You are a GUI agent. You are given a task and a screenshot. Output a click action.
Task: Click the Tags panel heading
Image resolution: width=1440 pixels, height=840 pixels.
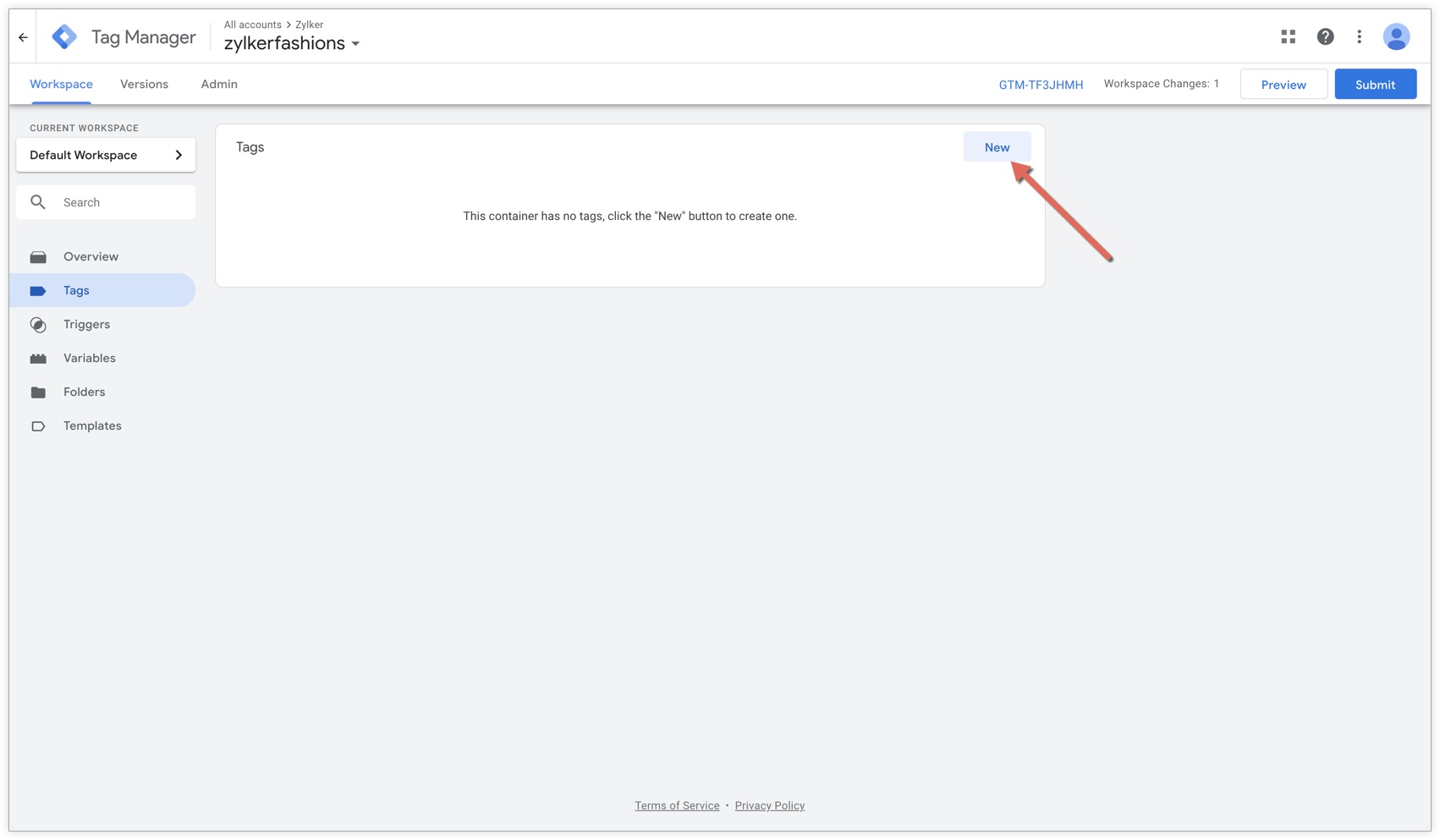(250, 147)
